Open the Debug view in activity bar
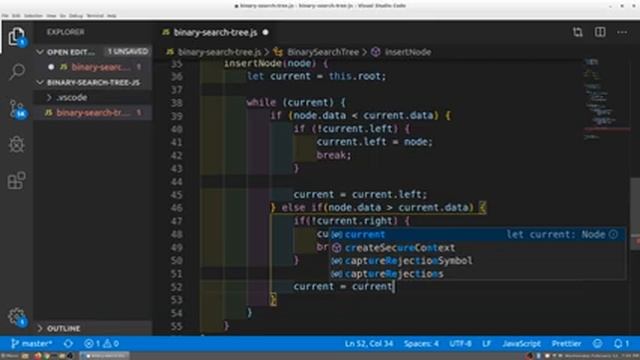Viewport: 640px width, 360px height. [16, 144]
